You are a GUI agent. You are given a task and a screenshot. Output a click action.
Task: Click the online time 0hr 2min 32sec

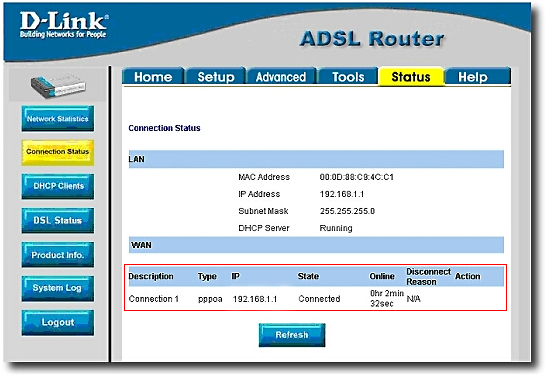[x=387, y=298]
